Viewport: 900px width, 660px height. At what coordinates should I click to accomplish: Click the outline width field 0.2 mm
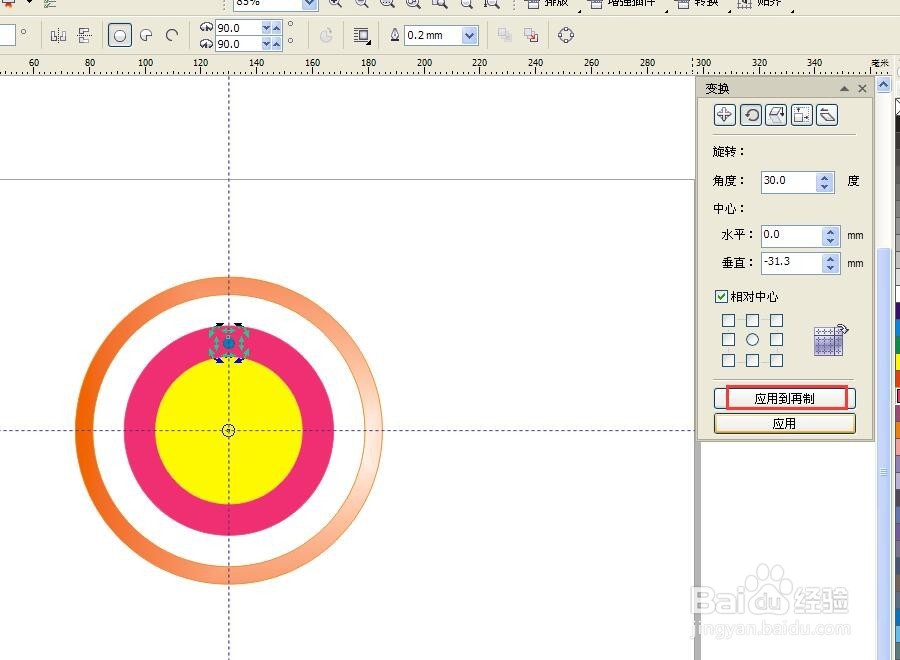click(x=433, y=36)
